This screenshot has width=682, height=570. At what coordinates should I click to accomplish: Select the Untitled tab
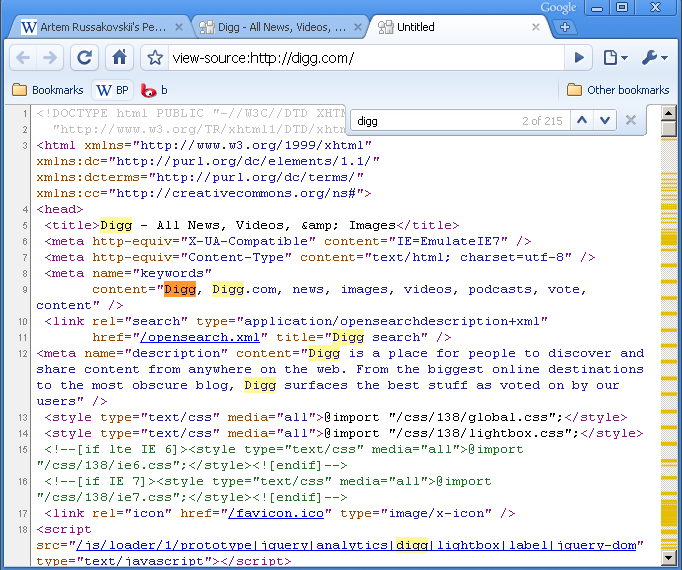pos(455,27)
